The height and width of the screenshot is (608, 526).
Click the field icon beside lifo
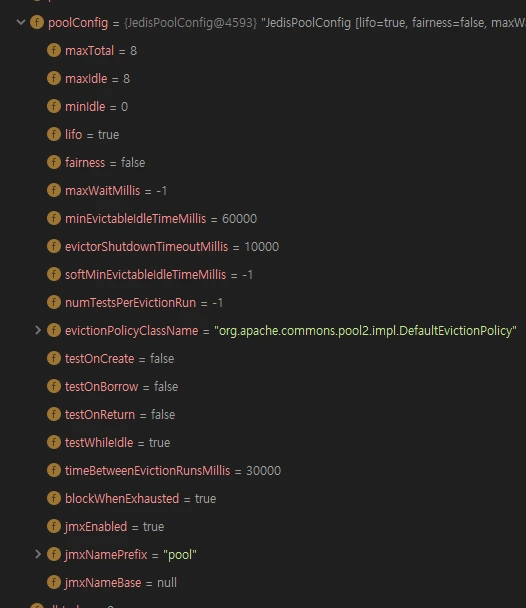[54, 134]
